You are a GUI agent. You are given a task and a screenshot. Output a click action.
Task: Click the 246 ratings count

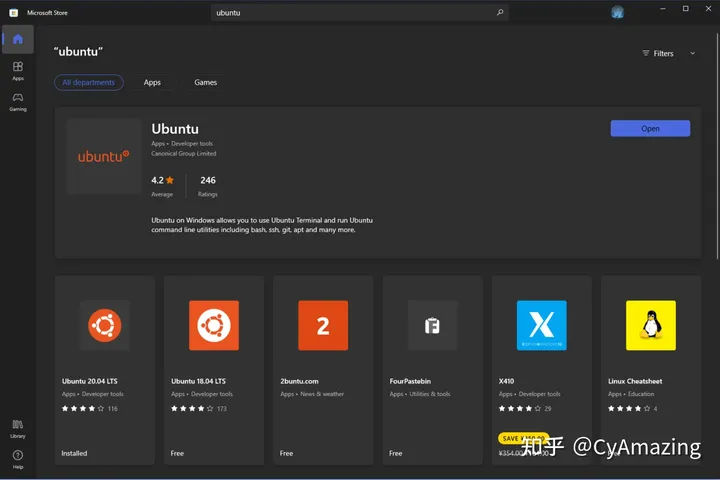click(x=208, y=181)
